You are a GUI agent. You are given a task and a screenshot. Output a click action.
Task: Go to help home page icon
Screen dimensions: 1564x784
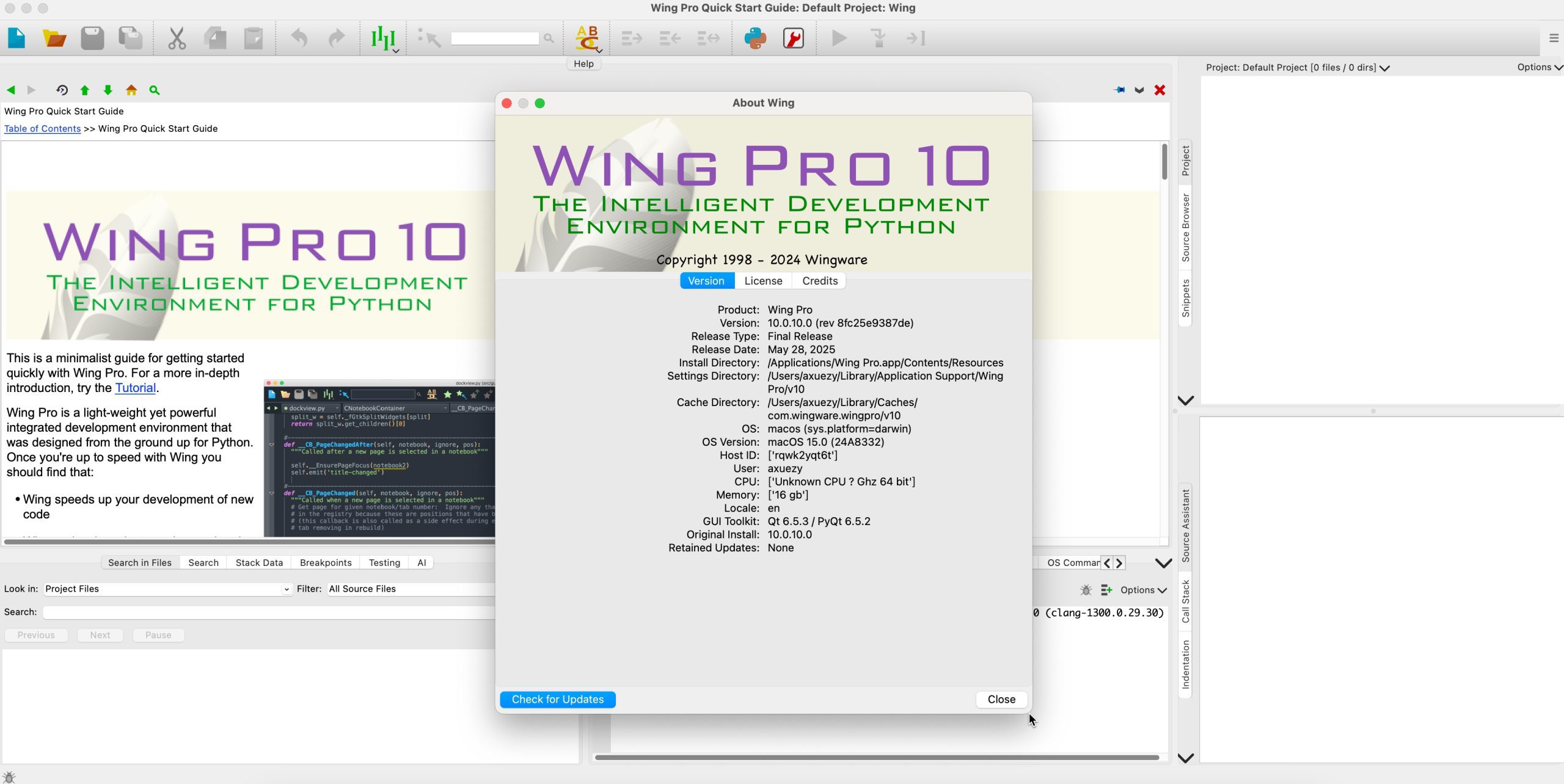pos(131,90)
